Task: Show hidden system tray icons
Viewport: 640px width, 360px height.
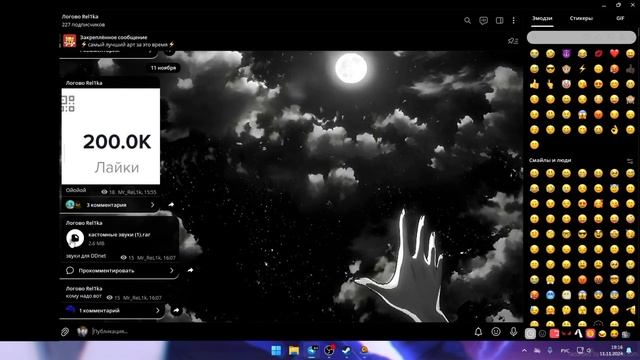Action: 524,351
